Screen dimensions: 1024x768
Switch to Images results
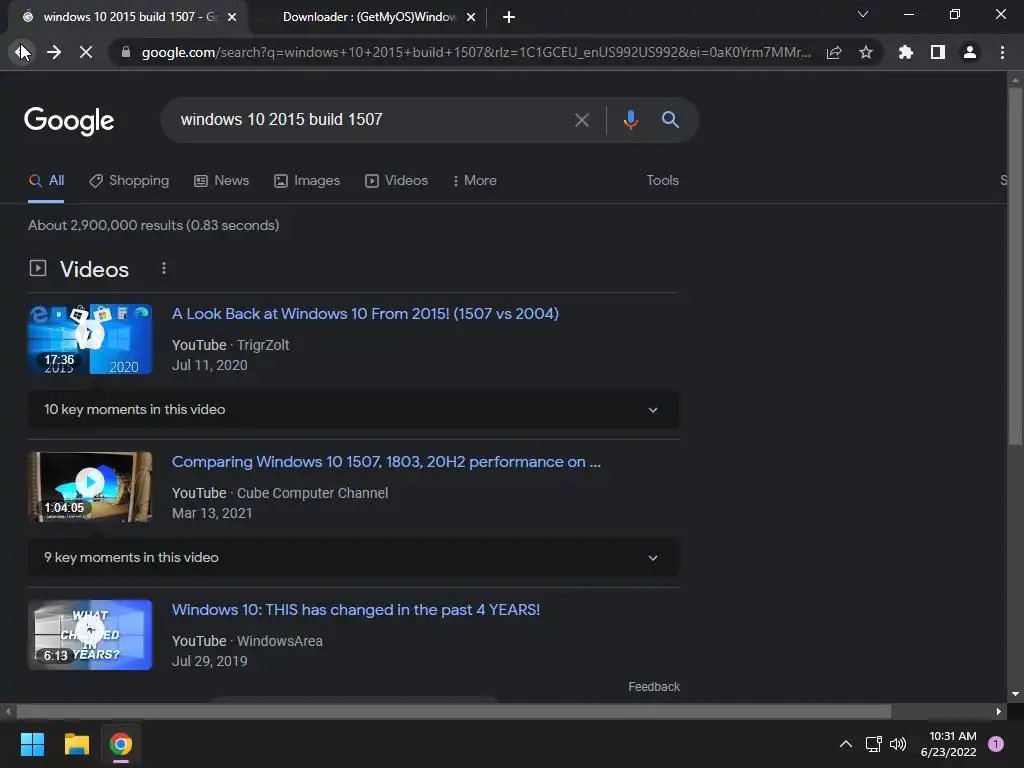click(307, 181)
